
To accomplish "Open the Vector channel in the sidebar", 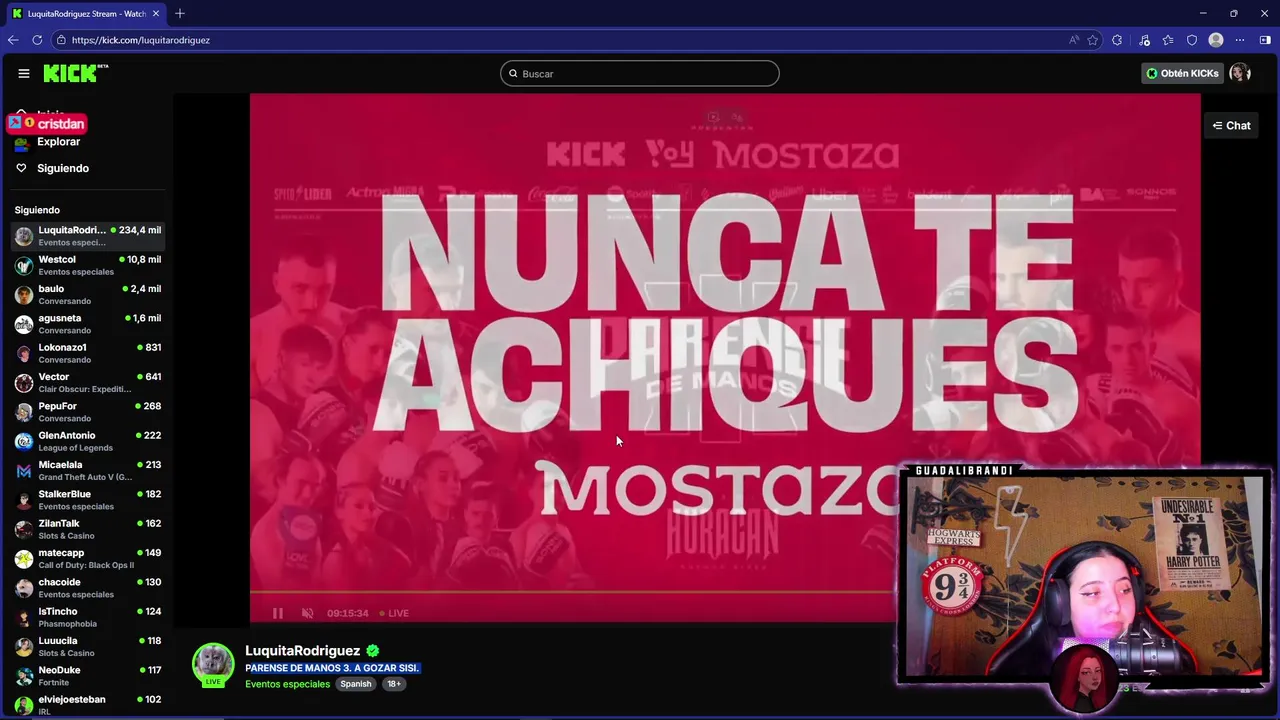I will click(x=88, y=382).
